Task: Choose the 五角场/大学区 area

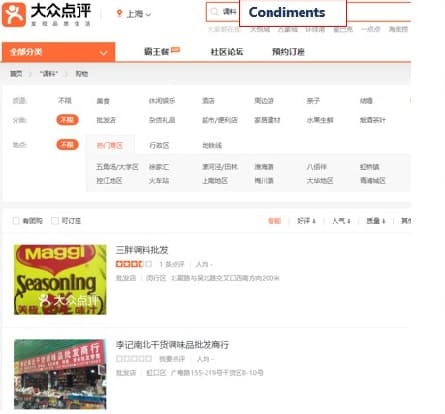Action: pyautogui.click(x=117, y=167)
